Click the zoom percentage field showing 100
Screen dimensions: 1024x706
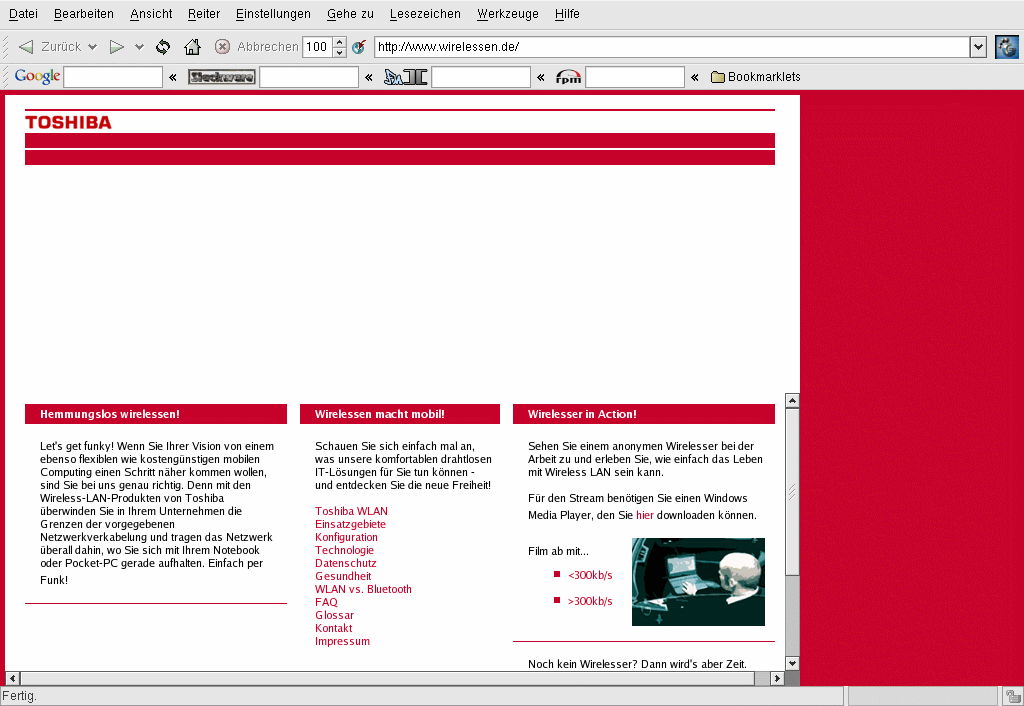[317, 47]
